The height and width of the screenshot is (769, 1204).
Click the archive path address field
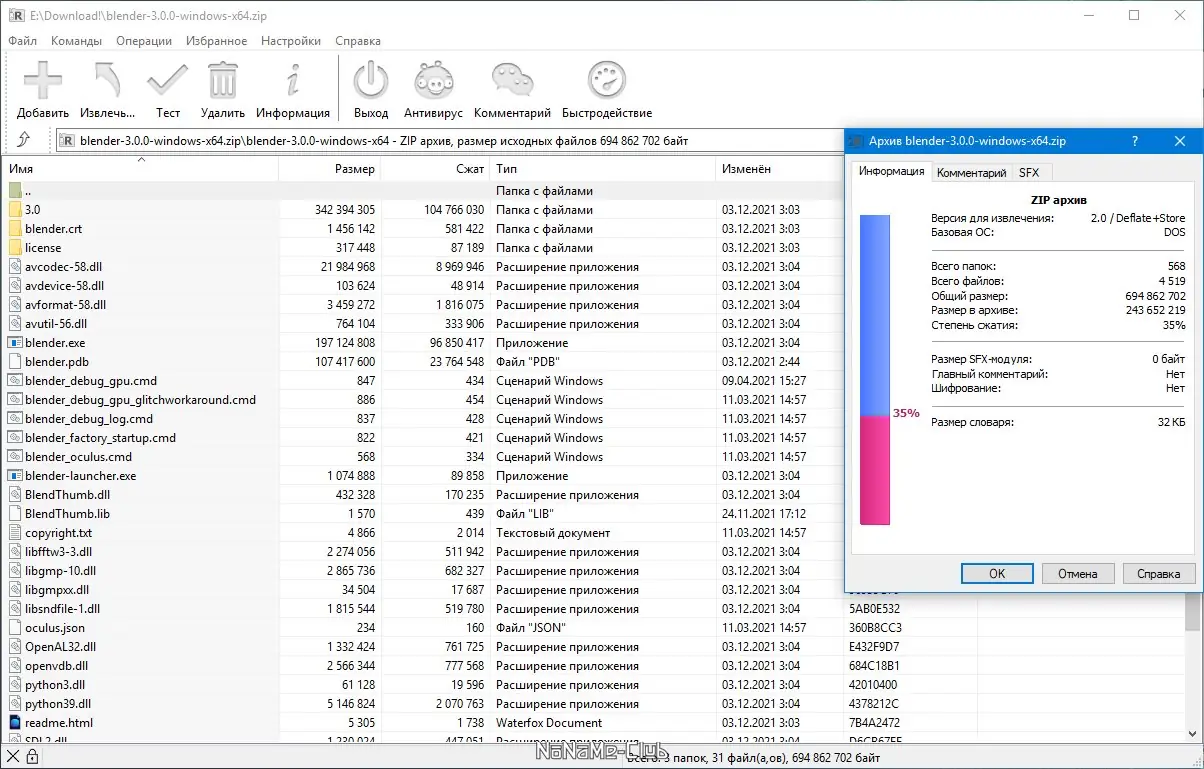[450, 141]
